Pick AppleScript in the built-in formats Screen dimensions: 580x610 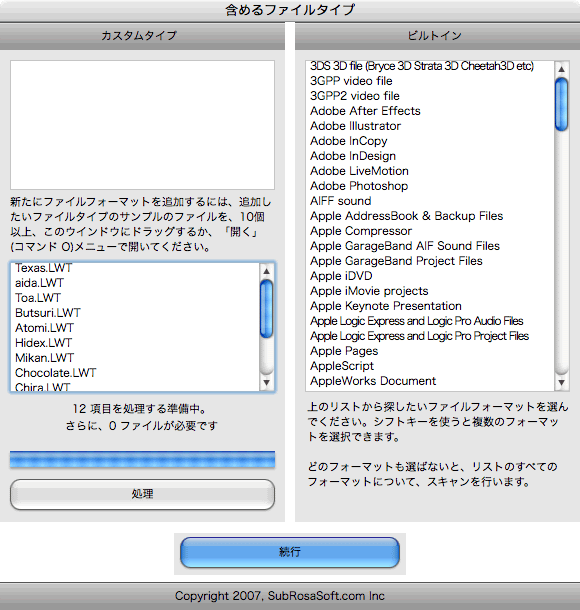pos(342,366)
